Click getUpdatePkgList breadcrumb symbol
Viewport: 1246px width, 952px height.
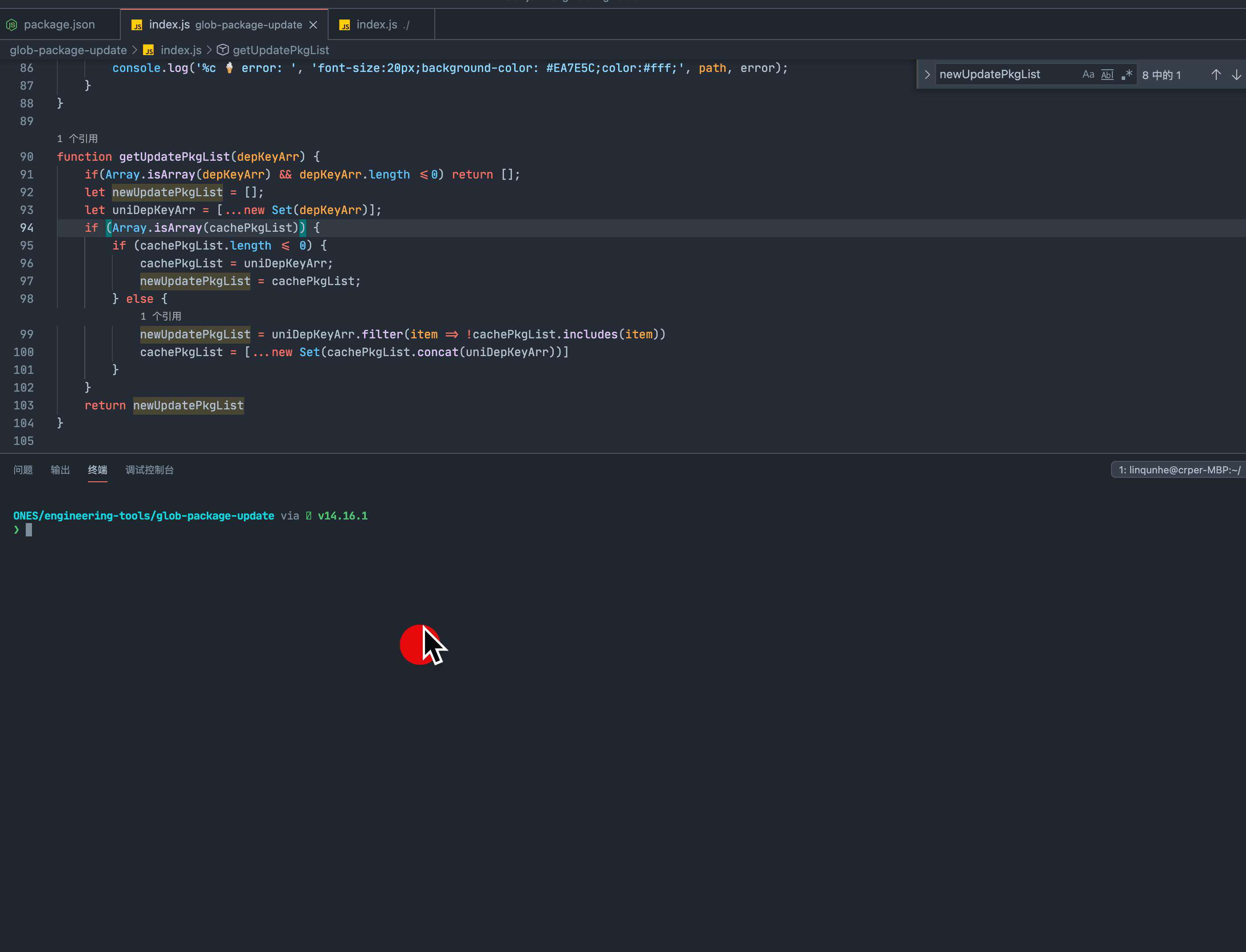(281, 50)
